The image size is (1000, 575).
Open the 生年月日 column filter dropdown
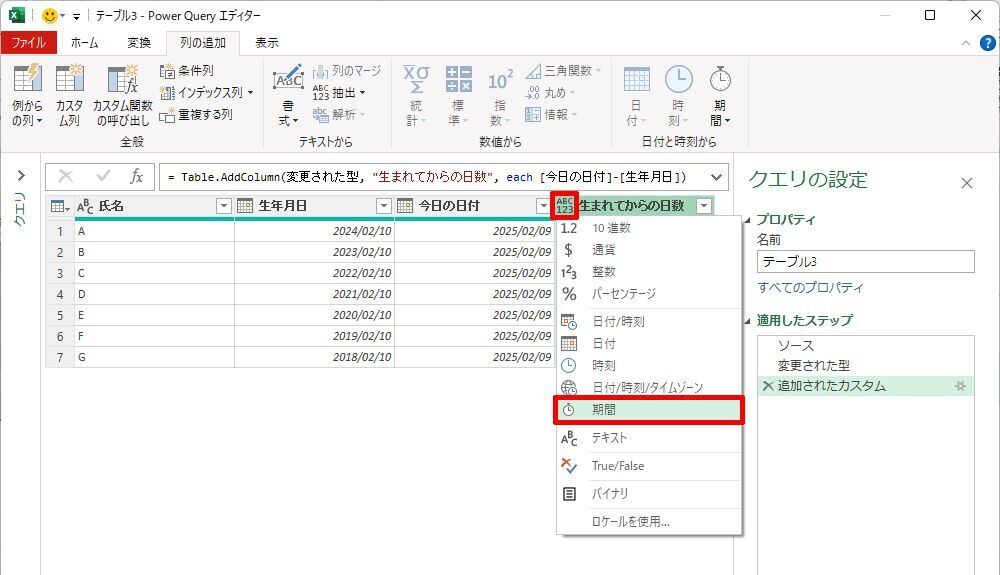[x=383, y=206]
